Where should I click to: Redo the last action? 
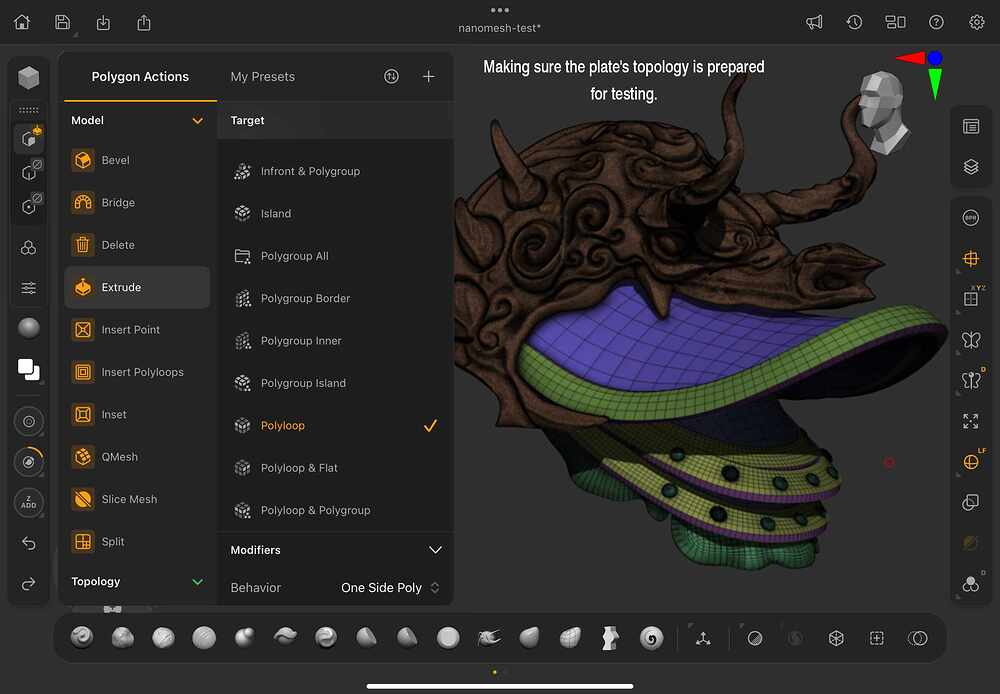(29, 584)
